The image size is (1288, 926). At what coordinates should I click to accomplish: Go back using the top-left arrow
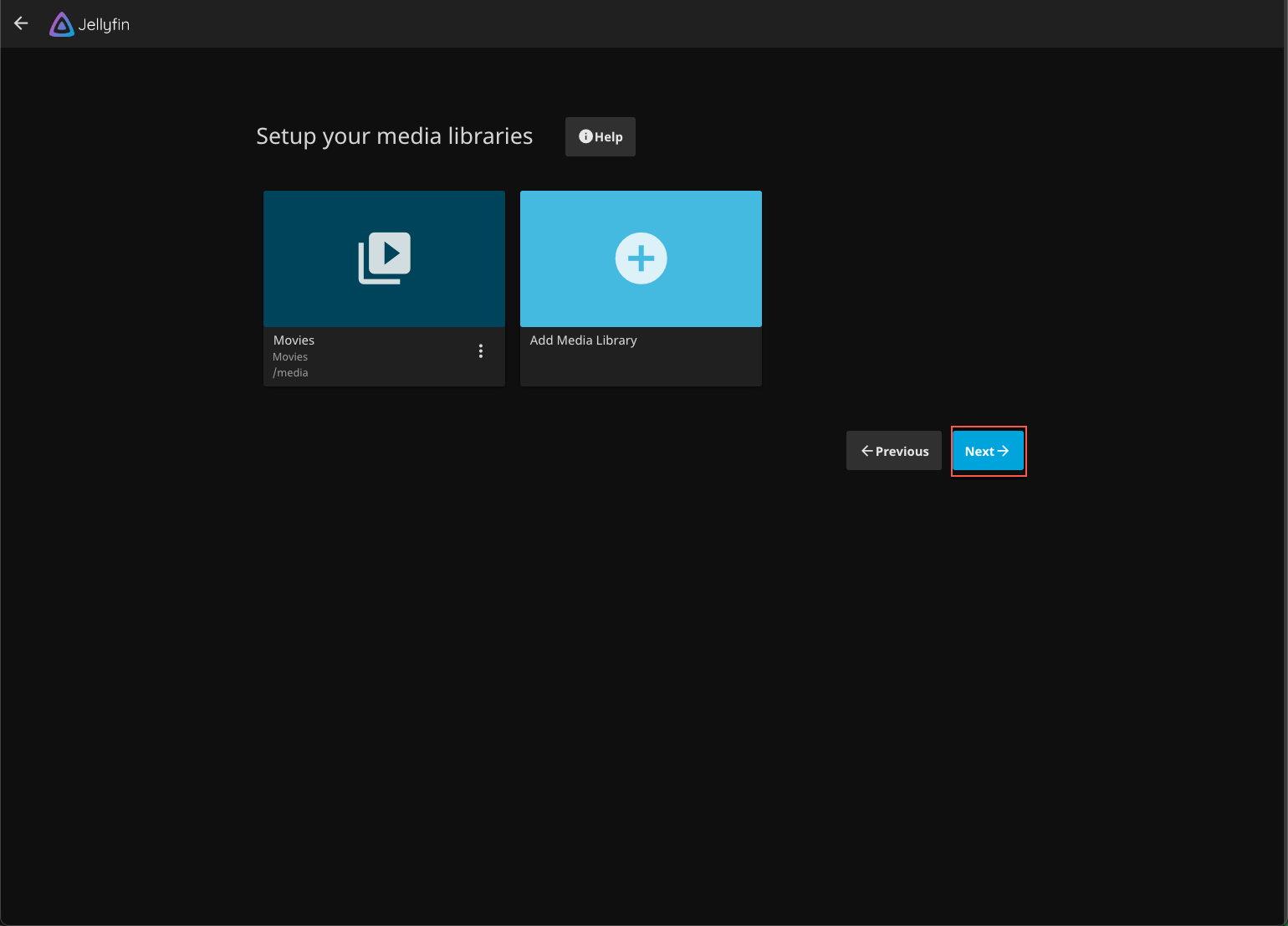(x=22, y=24)
